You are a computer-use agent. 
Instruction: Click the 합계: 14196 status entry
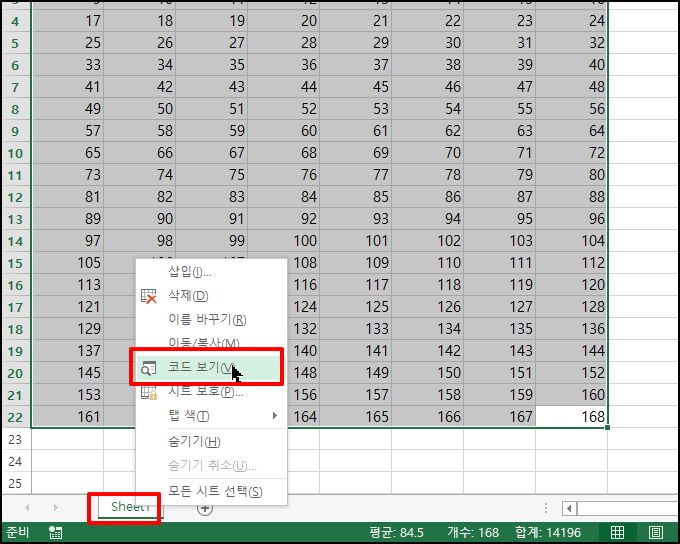click(548, 532)
